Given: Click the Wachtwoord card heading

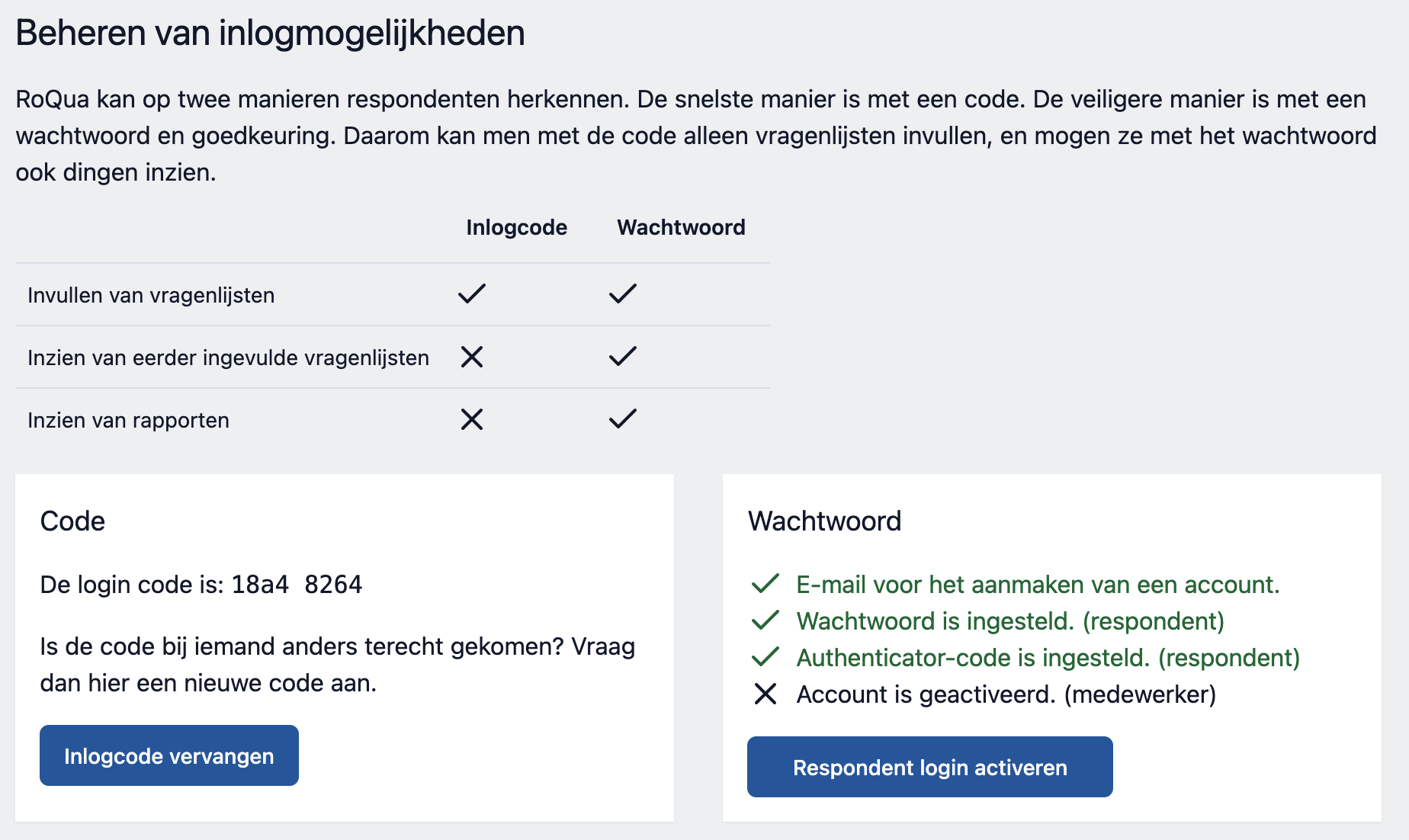Looking at the screenshot, I should 824,521.
